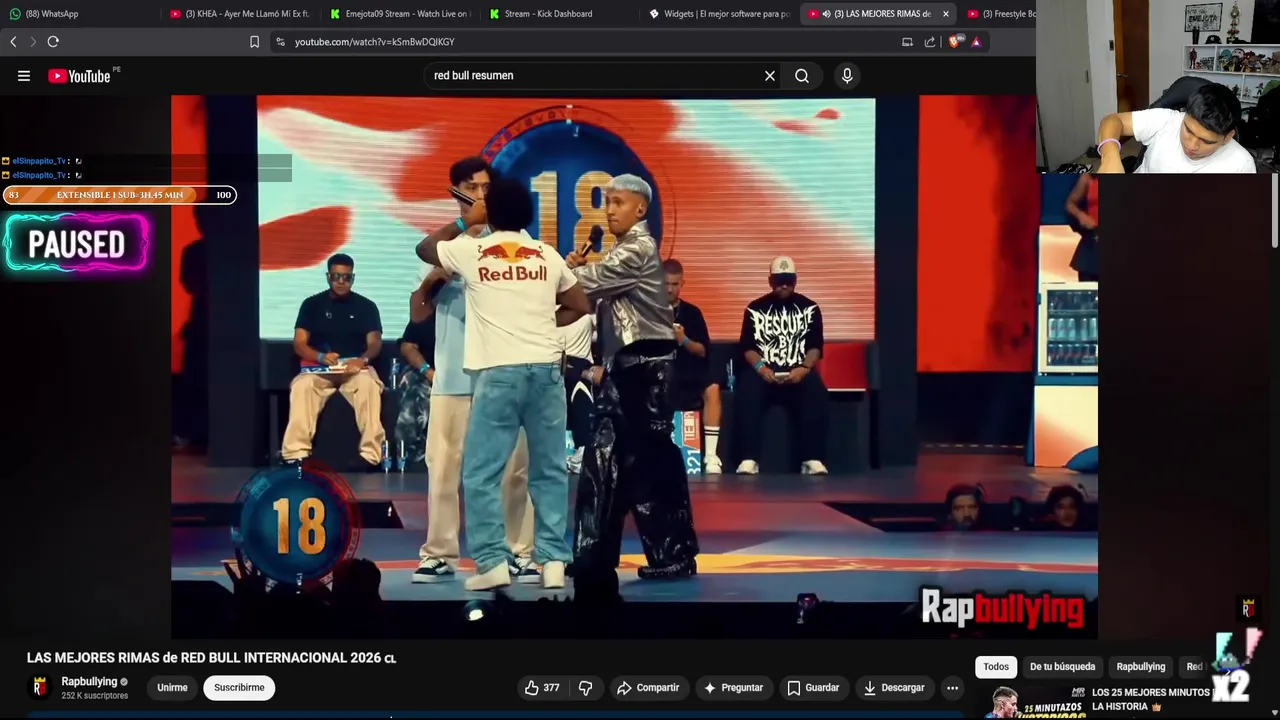Click the Extensible 1 sub goal bar
This screenshot has height=720, width=1280.
click(120, 195)
